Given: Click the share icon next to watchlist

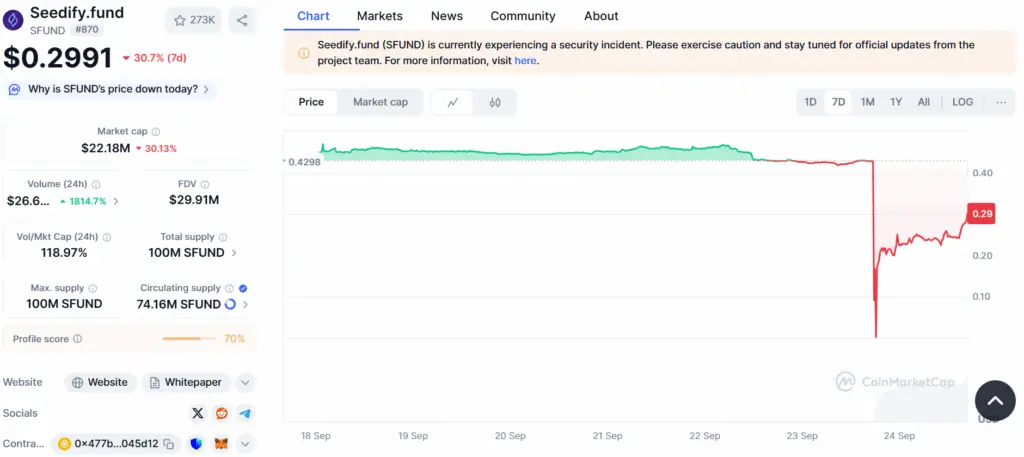Looking at the screenshot, I should [x=242, y=20].
